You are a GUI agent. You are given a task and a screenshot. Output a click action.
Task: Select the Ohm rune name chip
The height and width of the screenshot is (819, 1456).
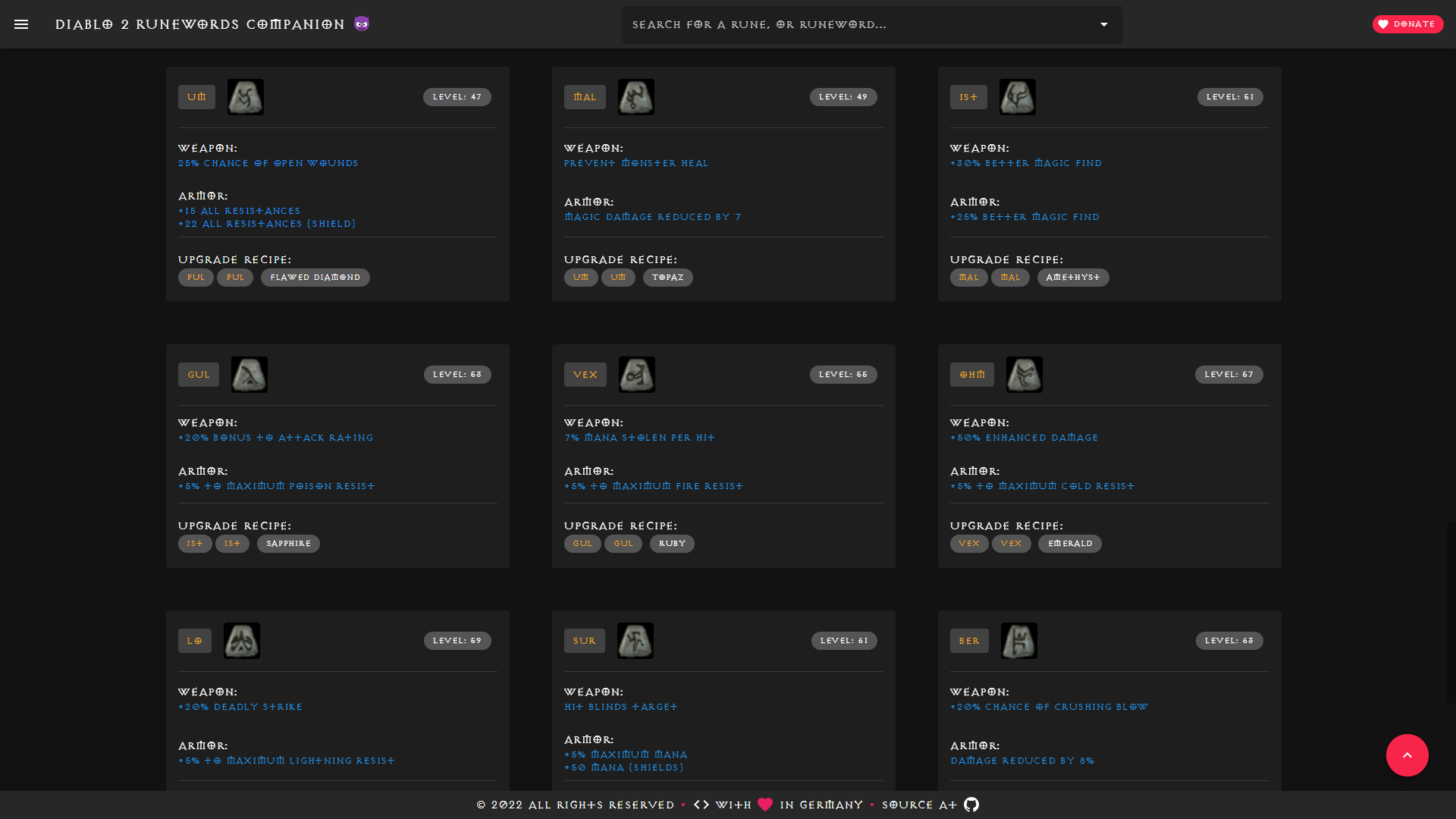pos(972,375)
